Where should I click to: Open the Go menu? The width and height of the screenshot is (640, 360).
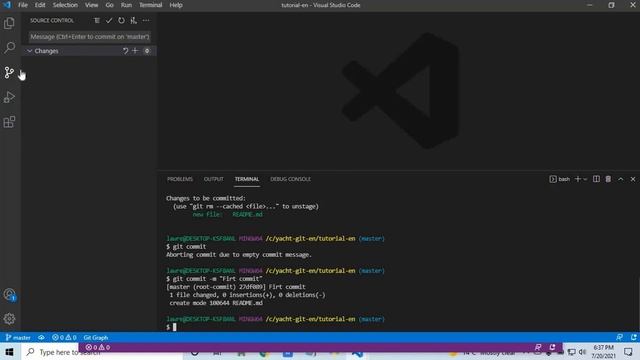tap(109, 5)
